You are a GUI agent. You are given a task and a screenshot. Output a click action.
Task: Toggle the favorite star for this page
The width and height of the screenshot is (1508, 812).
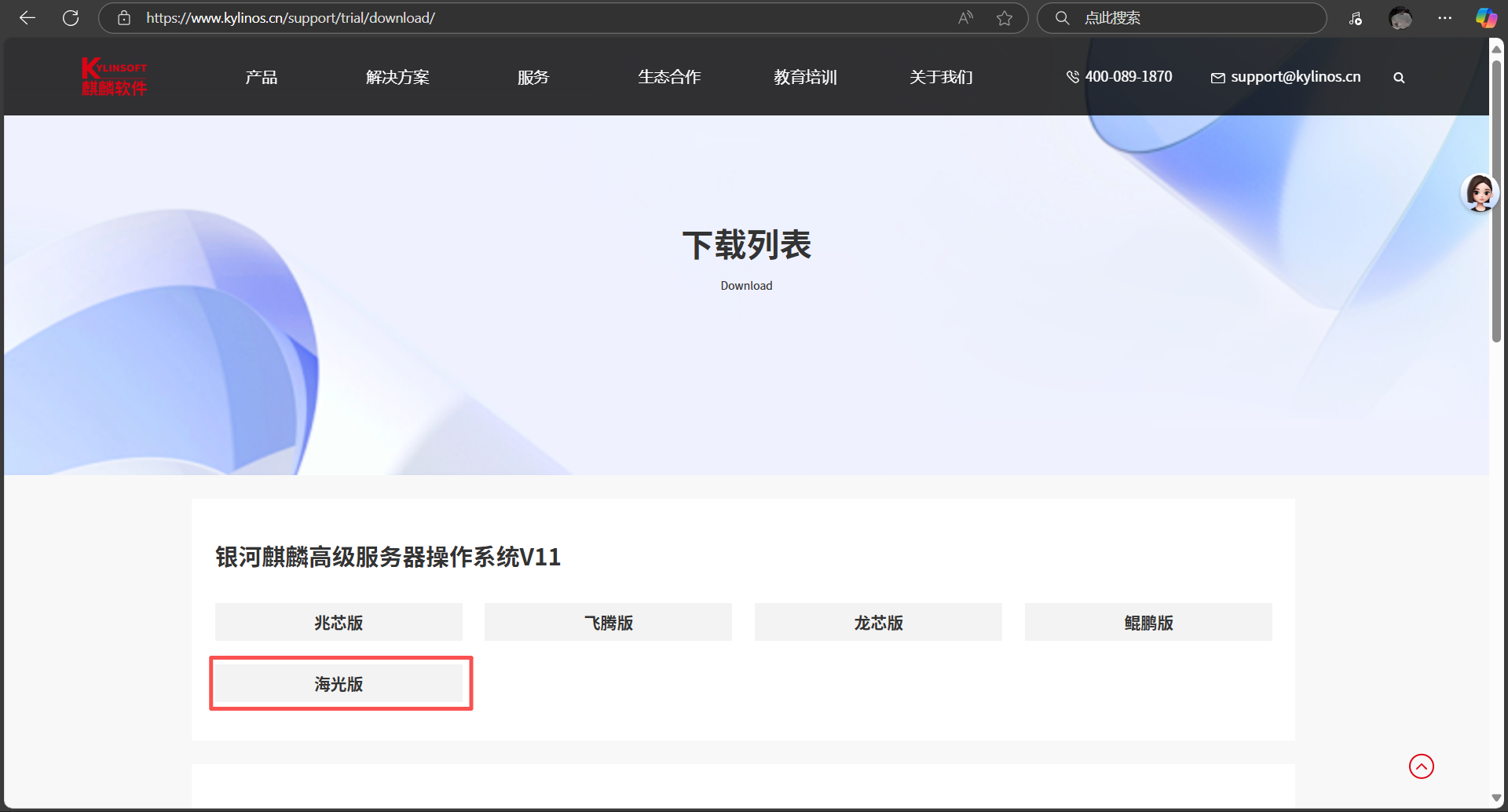pyautogui.click(x=1005, y=17)
